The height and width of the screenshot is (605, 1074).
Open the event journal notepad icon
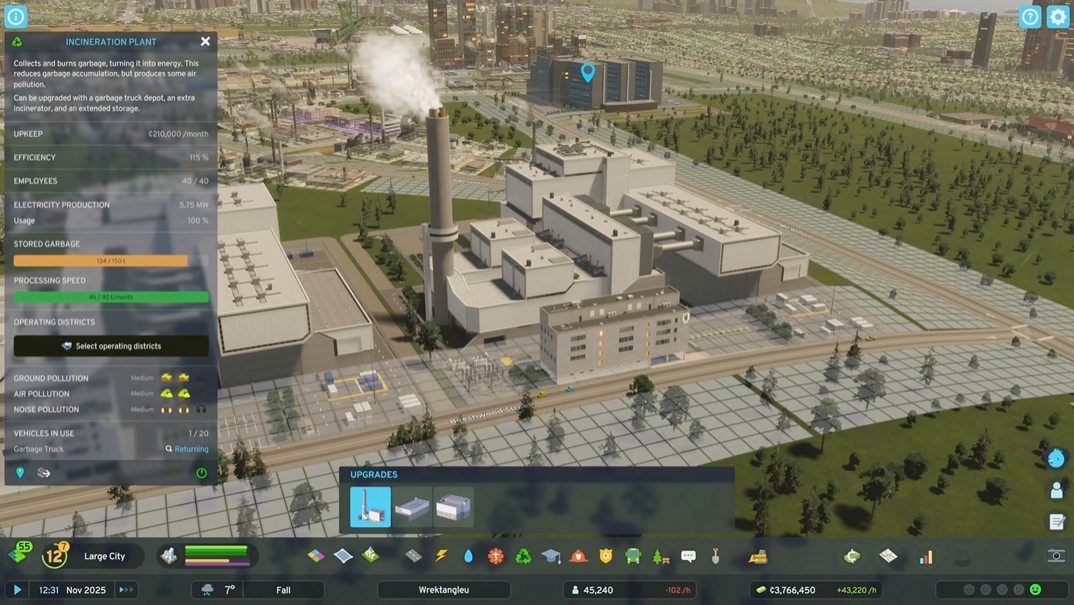(x=1056, y=521)
